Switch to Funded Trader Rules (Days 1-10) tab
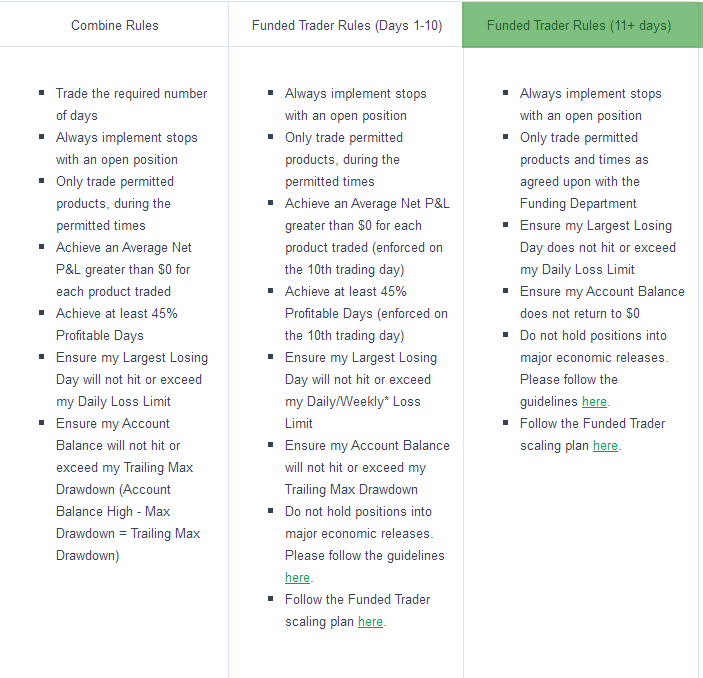Viewport: 703px width, 678px height. (347, 25)
